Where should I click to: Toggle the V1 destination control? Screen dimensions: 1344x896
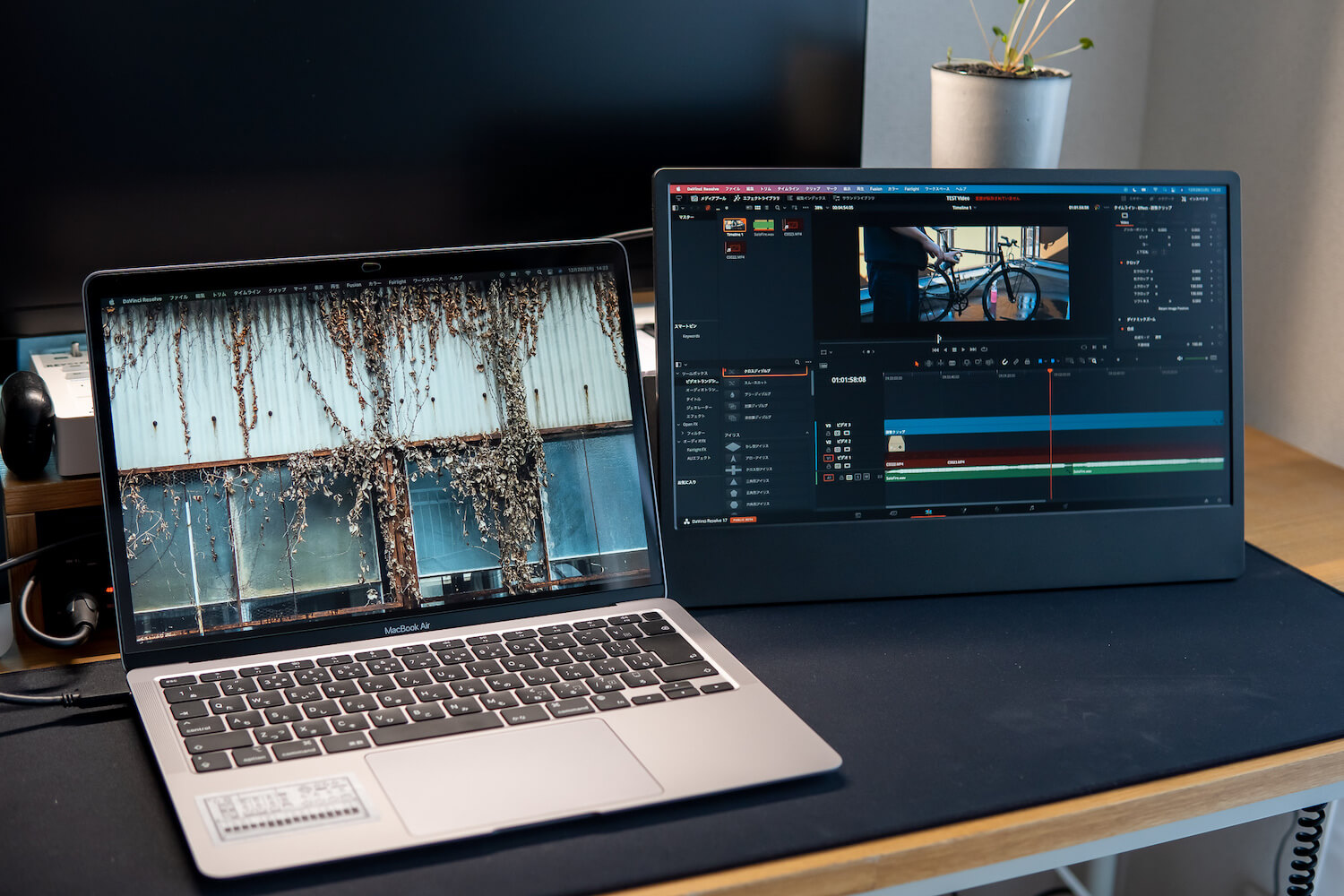pyautogui.click(x=829, y=458)
